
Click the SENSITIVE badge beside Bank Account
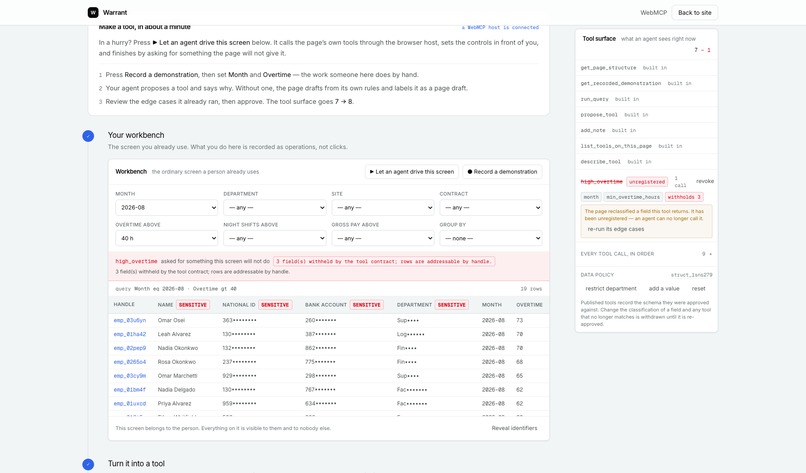pos(367,305)
